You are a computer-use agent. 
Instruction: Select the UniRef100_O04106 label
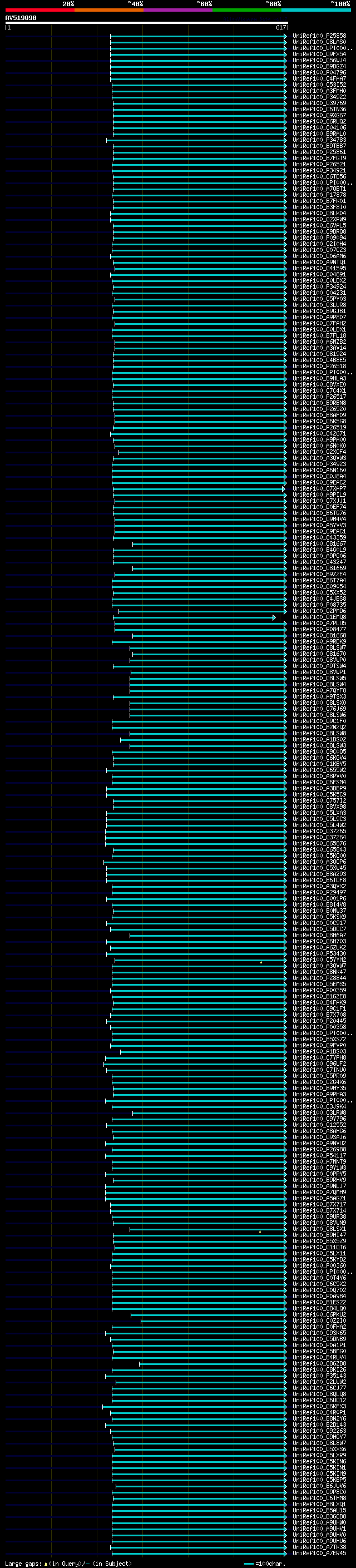pyautogui.click(x=319, y=127)
